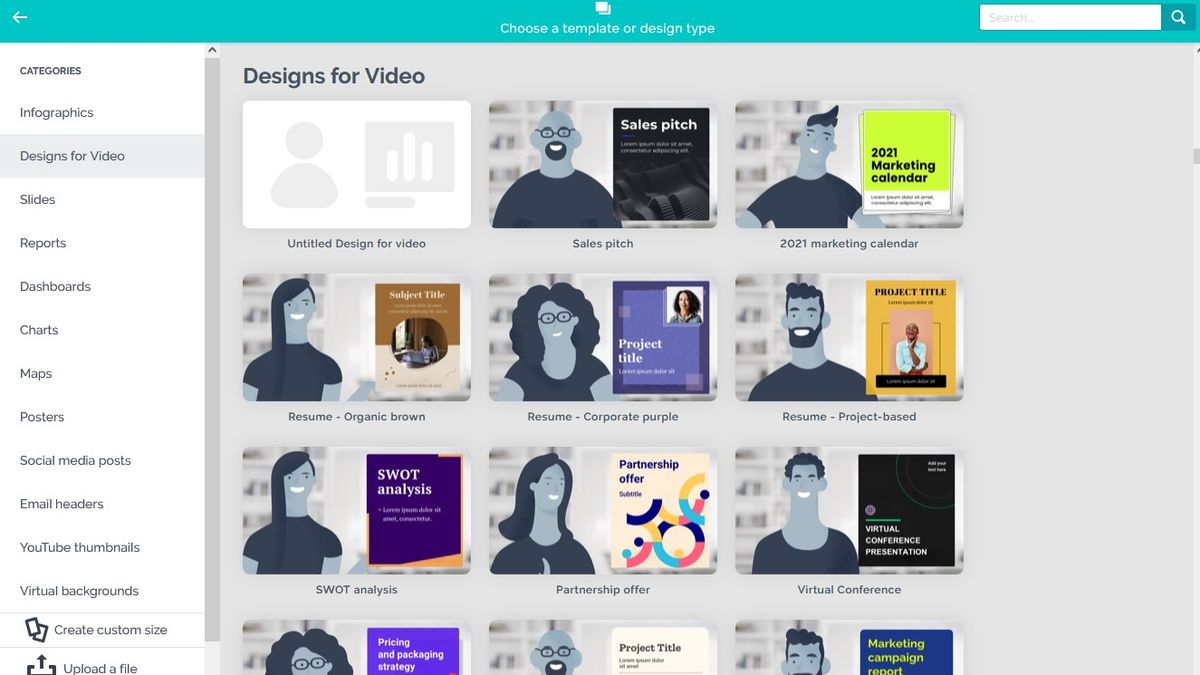Screen dimensions: 1200x675
Task: Open the SWOT analysis template
Action: click(x=356, y=511)
